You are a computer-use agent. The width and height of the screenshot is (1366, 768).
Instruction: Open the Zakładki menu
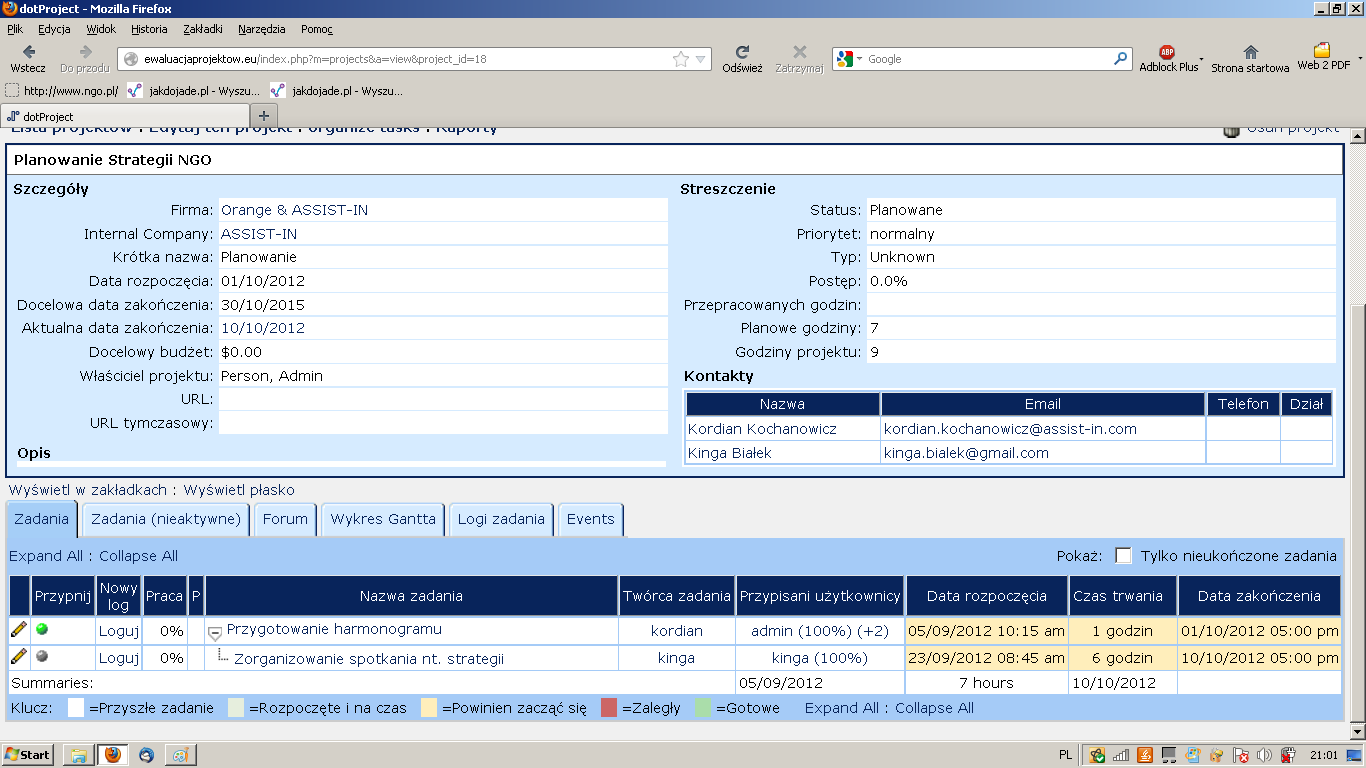point(203,29)
